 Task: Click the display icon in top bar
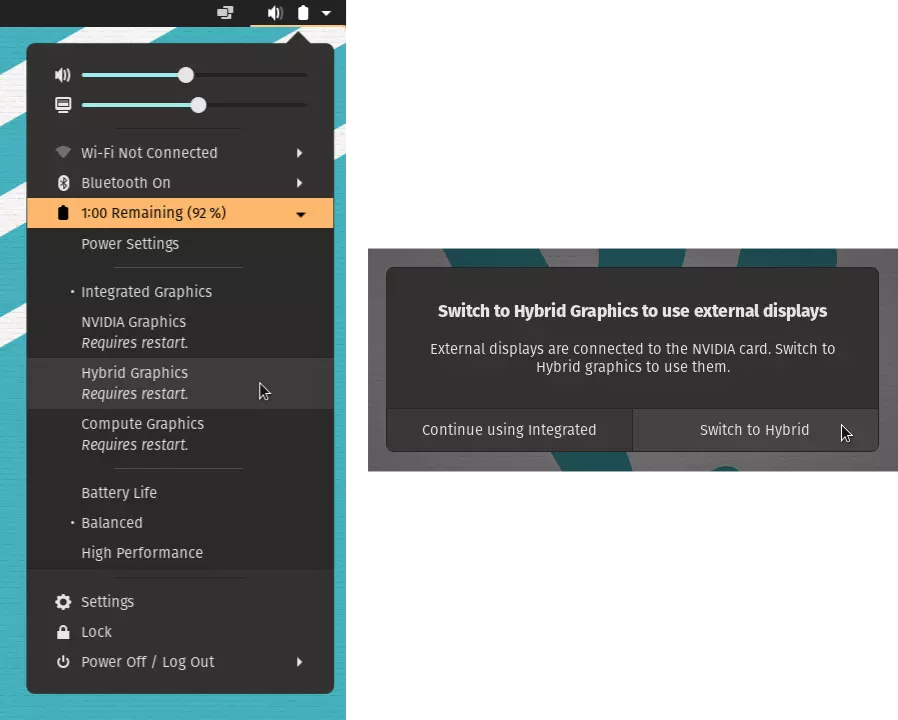point(225,13)
